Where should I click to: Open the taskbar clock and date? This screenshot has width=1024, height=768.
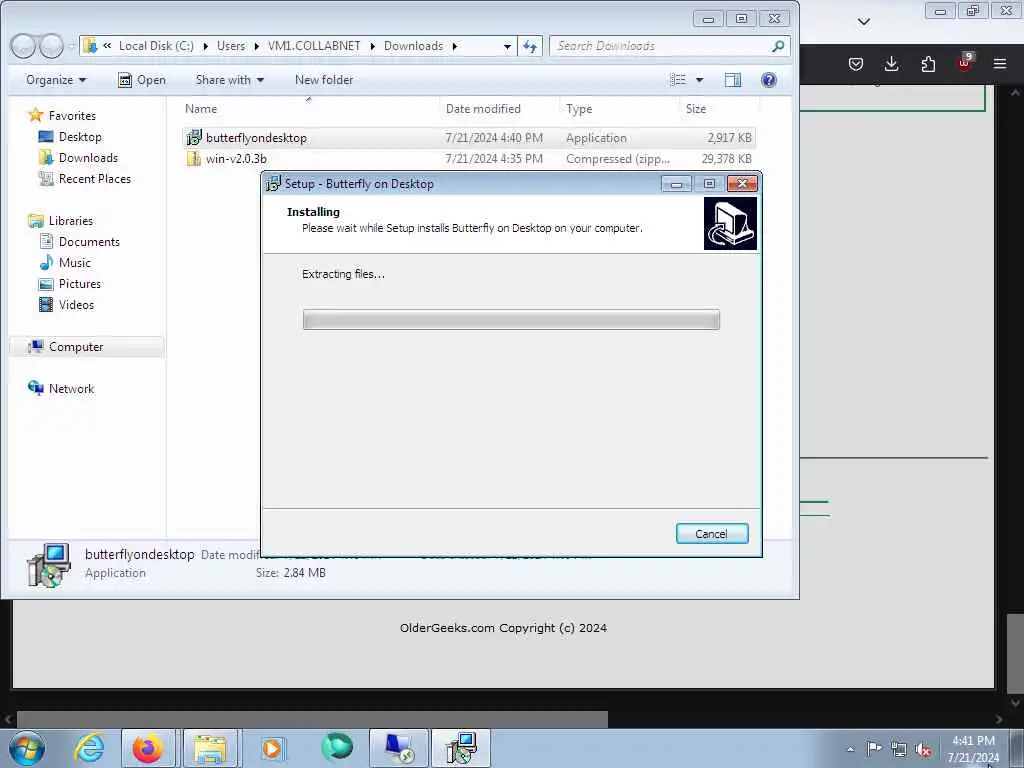coord(973,749)
